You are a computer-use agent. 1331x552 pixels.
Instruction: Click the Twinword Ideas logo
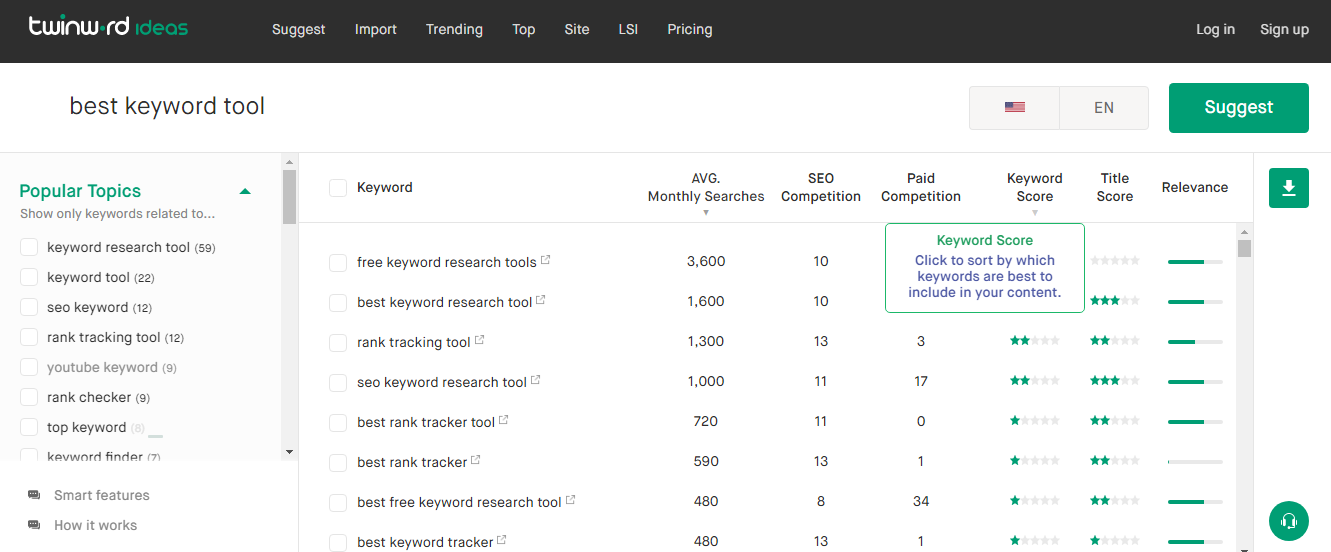click(108, 27)
